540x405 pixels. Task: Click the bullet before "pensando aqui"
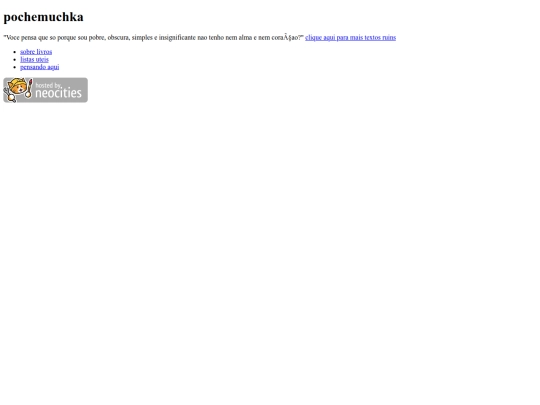[x=14, y=67]
